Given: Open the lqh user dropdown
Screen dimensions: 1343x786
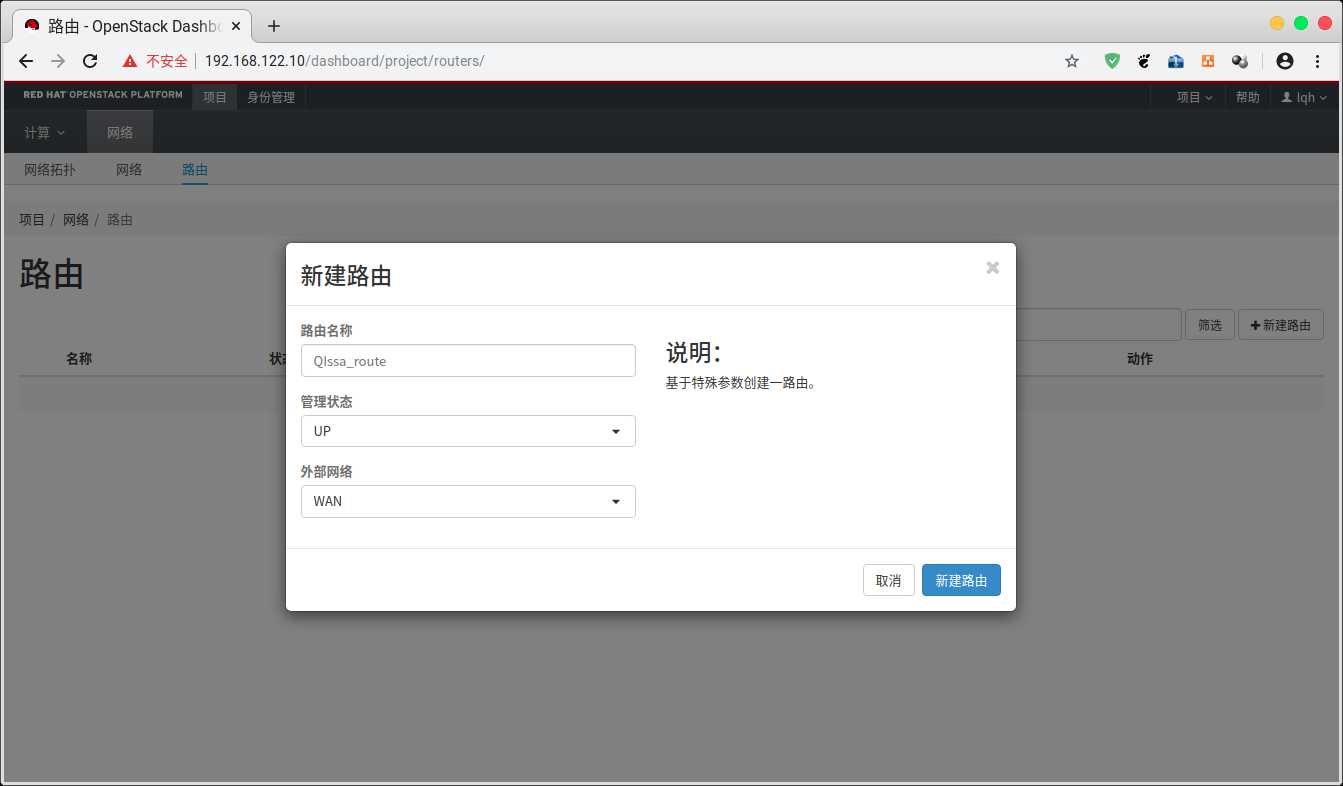Looking at the screenshot, I should [1304, 97].
